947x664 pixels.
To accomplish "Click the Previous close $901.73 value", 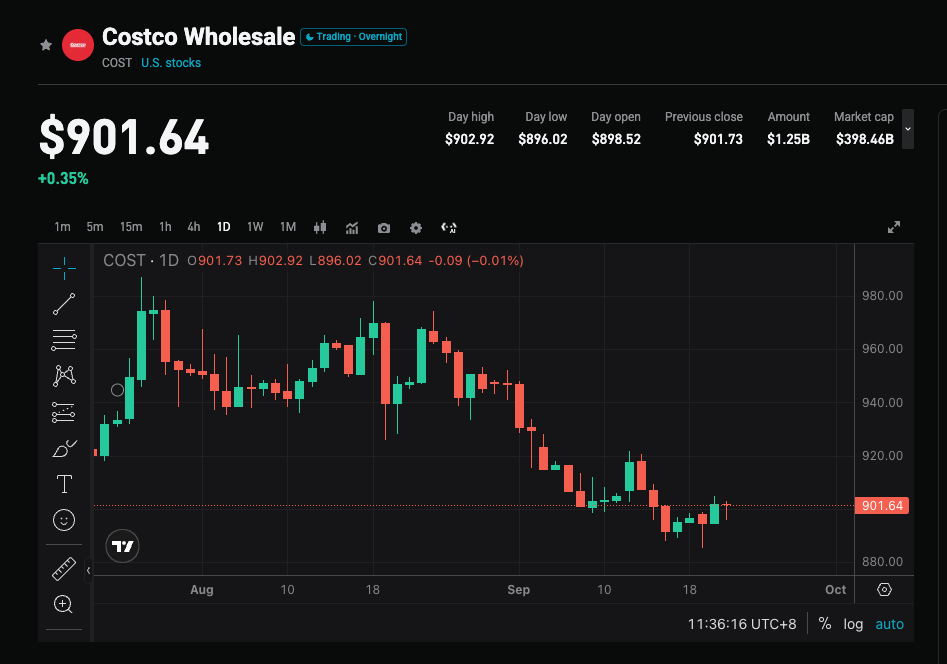I will [x=718, y=140].
